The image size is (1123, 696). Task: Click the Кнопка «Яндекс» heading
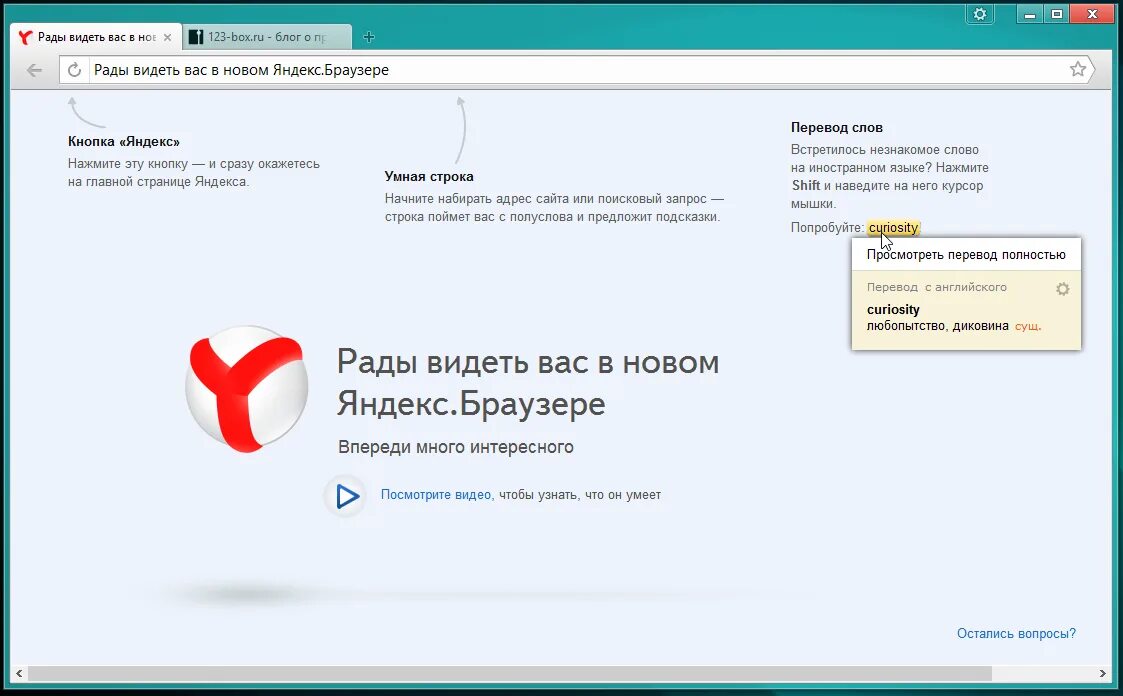point(124,142)
